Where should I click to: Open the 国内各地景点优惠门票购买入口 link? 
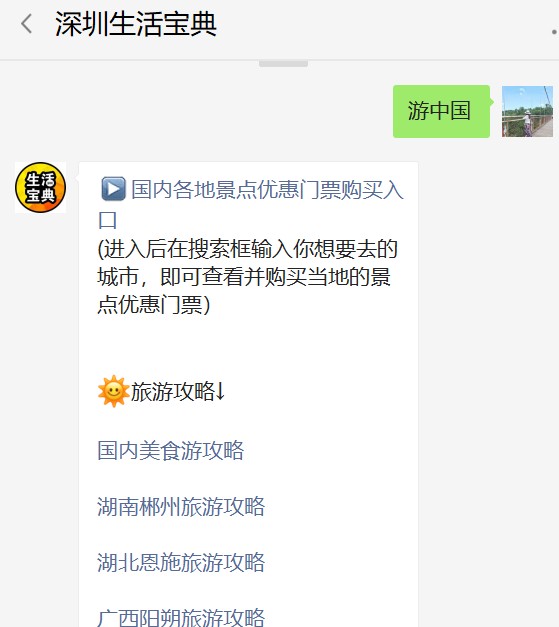251,204
